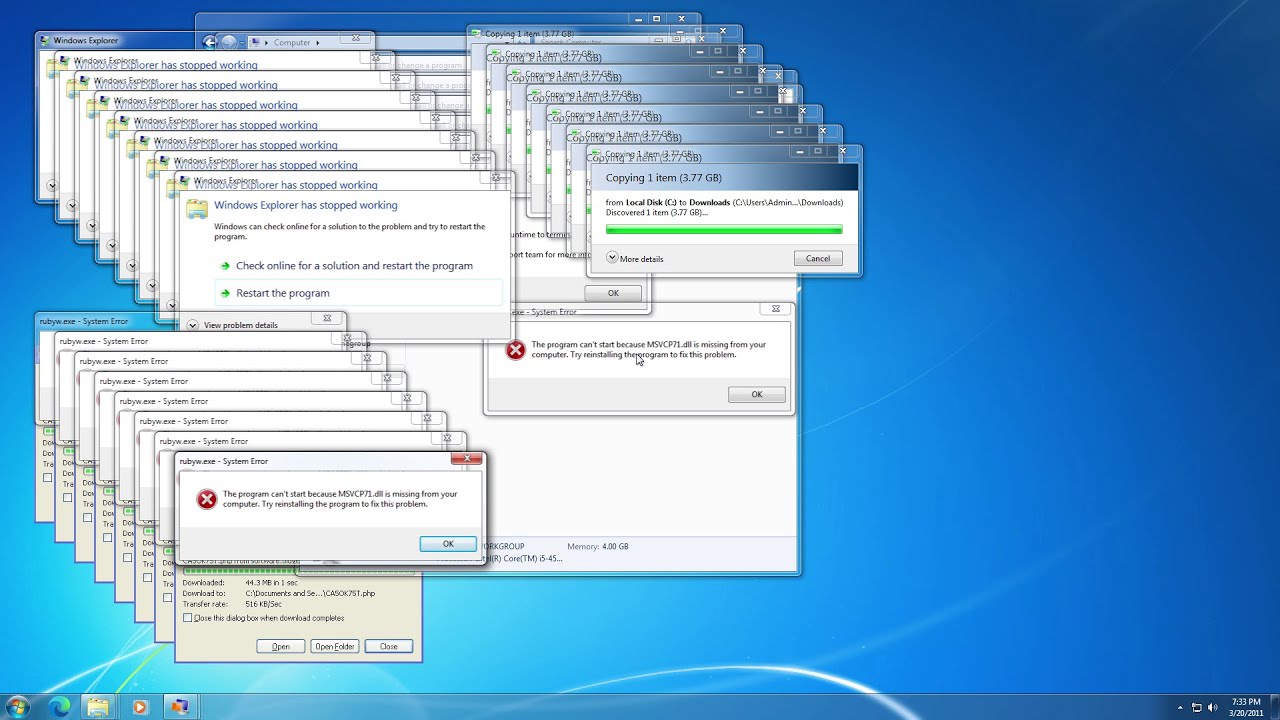
Task: Click the red error icon in the front rubyw.exe dialog
Action: [x=206, y=499]
